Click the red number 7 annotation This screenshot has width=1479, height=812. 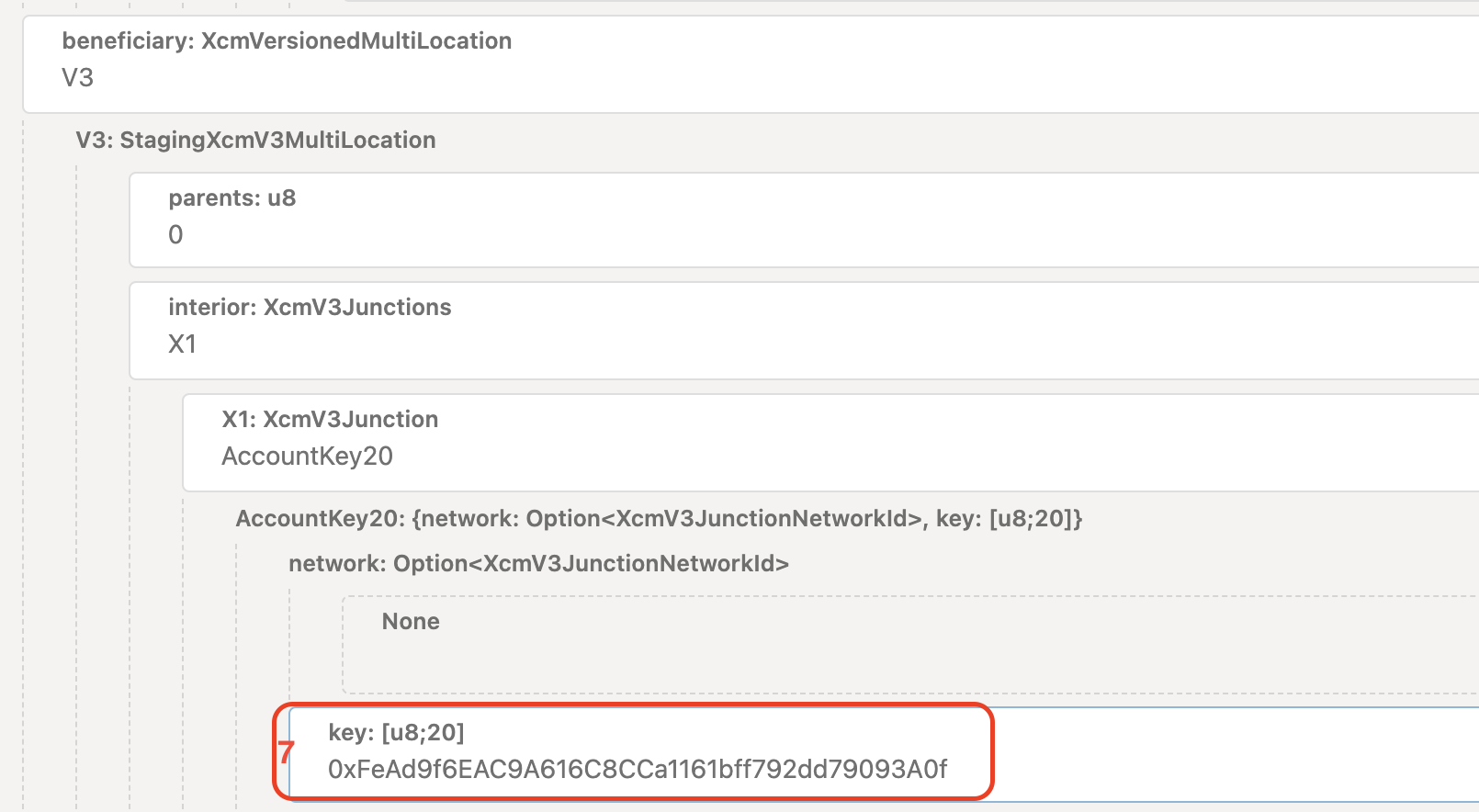[286, 752]
